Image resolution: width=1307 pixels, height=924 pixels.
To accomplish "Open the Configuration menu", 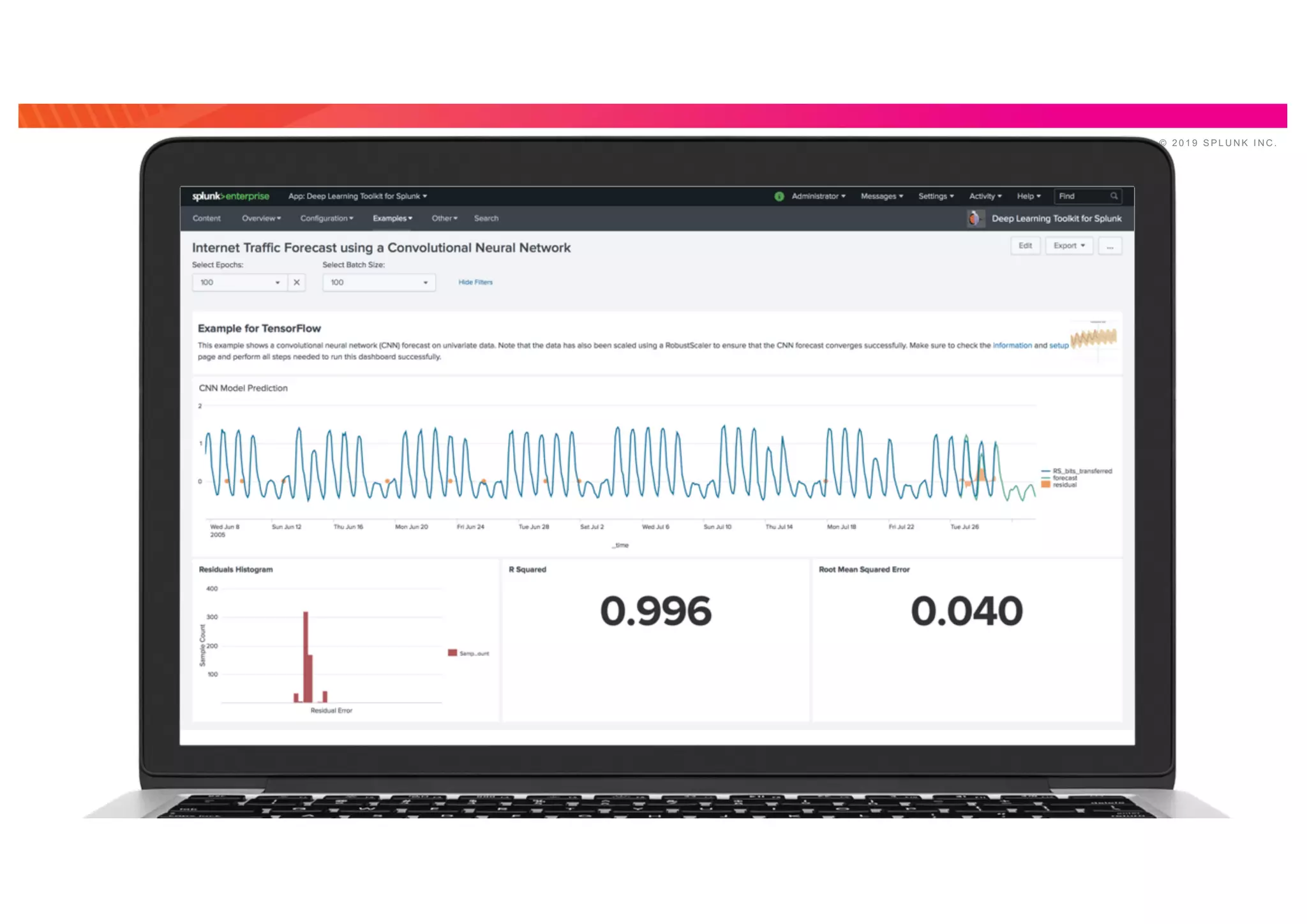I will point(326,218).
